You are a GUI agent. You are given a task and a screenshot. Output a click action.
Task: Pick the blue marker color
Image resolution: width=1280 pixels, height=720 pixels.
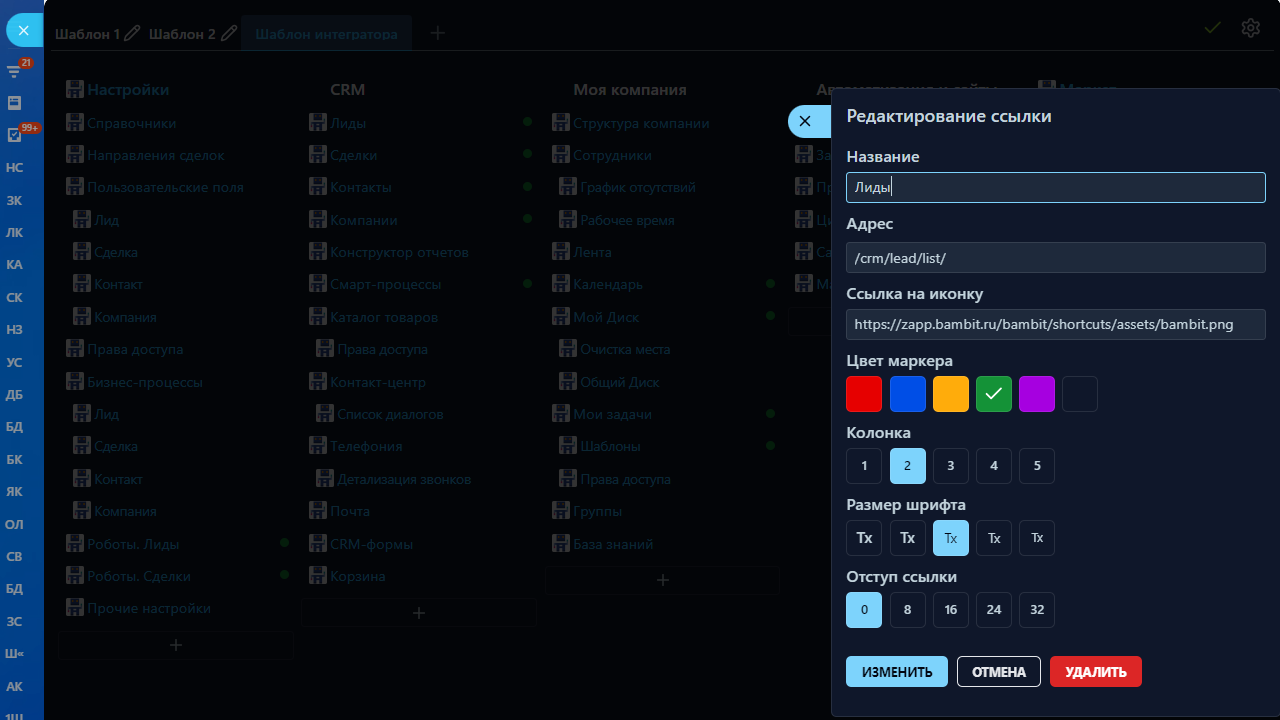point(907,394)
